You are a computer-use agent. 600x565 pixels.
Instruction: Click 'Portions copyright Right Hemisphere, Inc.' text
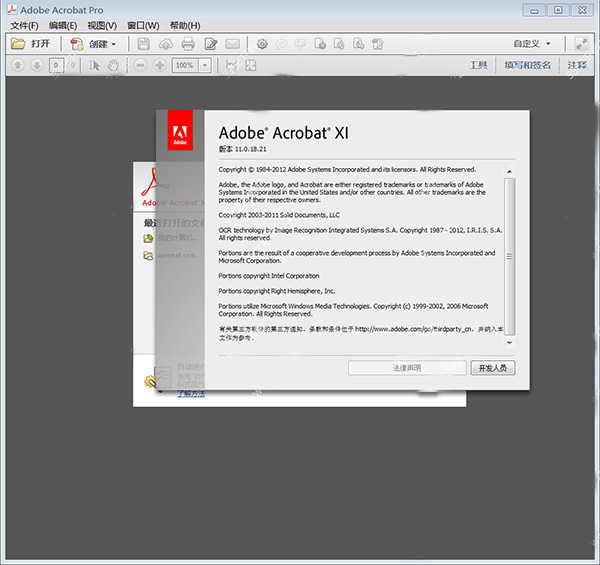pos(277,291)
